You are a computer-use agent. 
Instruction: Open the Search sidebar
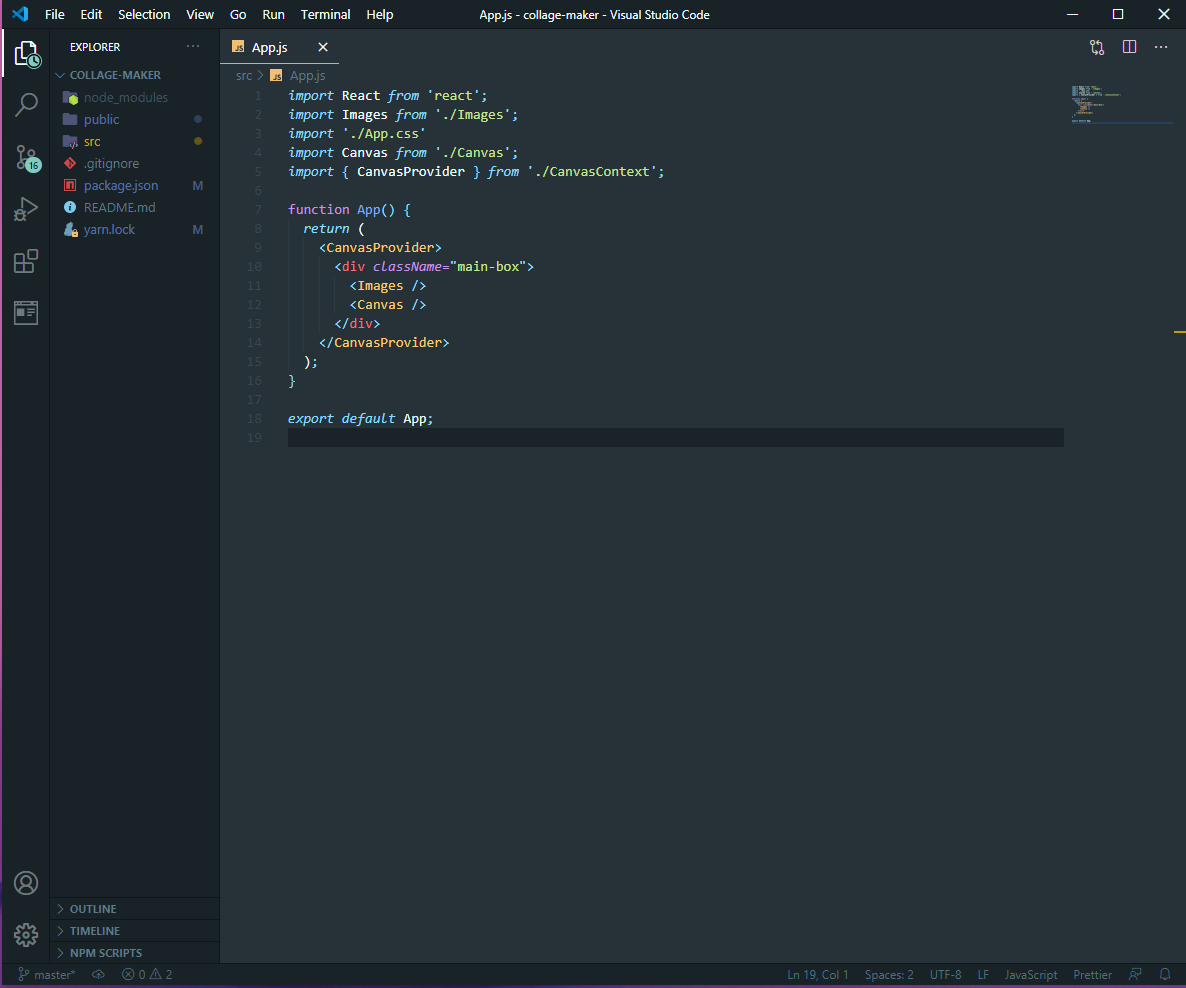(x=25, y=105)
